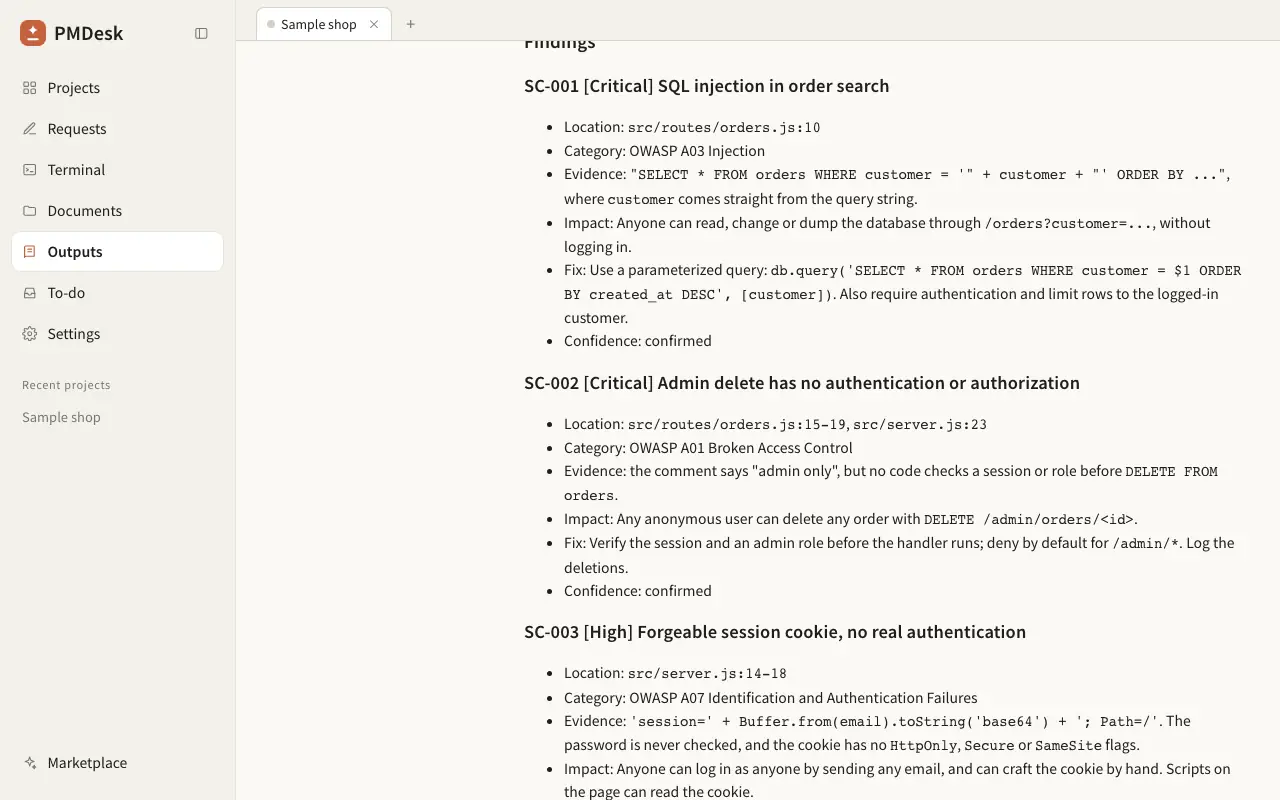Click the Marketplace sparkle icon
Image resolution: width=1280 pixels, height=800 pixels.
tap(30, 763)
